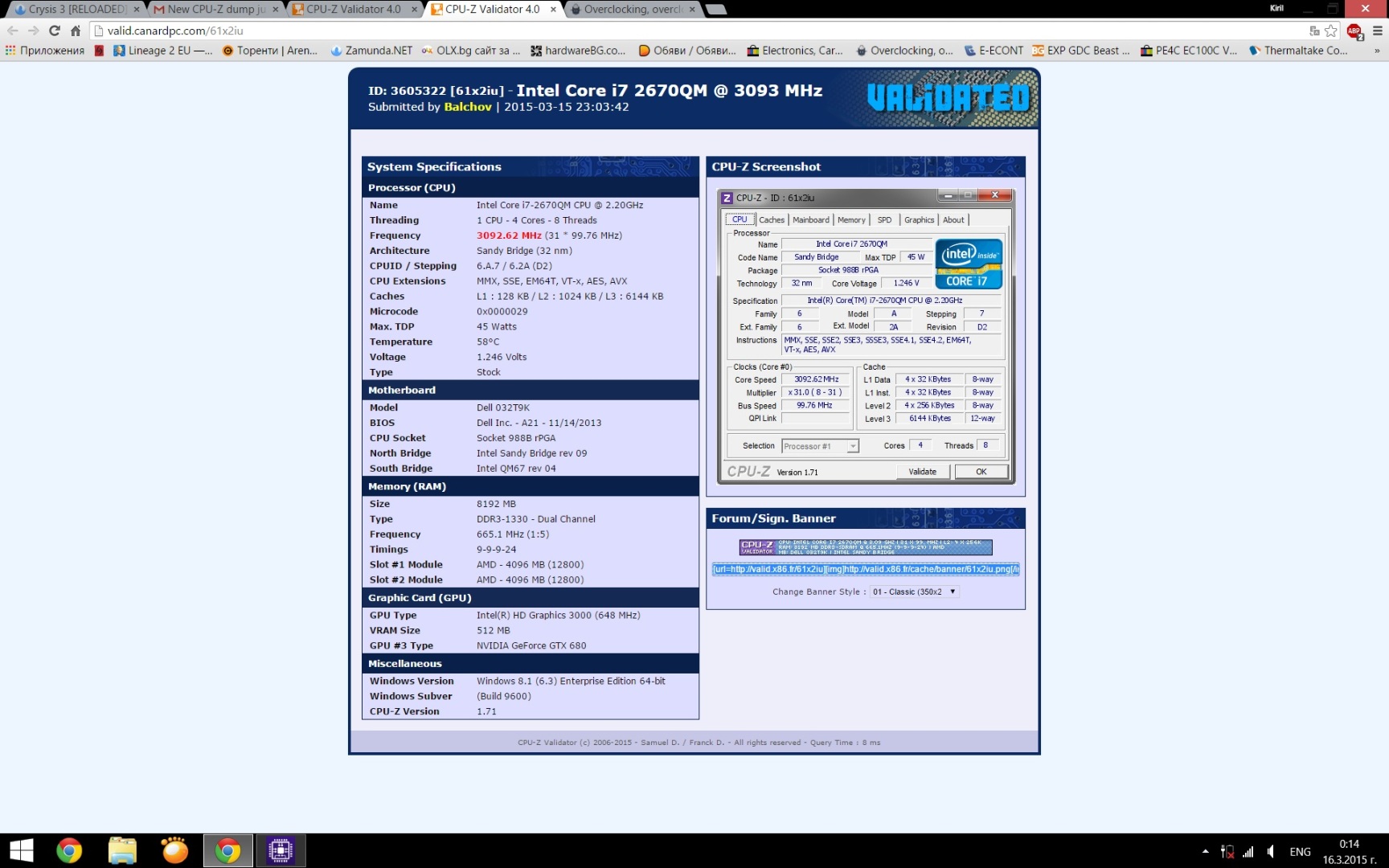
Task: Open the Zamunda.NET bookmark
Action: [371, 50]
